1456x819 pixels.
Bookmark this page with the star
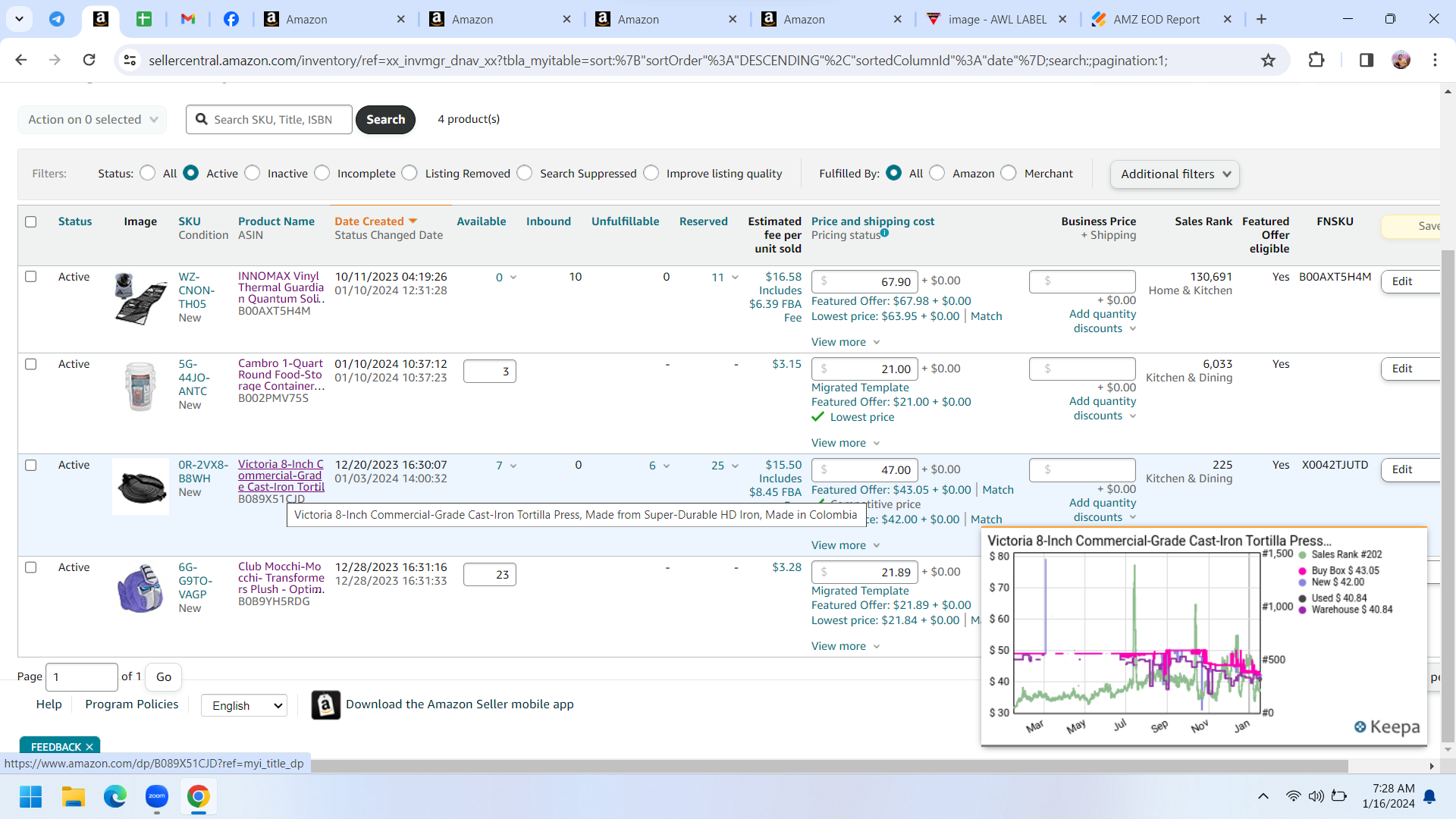click(1268, 60)
